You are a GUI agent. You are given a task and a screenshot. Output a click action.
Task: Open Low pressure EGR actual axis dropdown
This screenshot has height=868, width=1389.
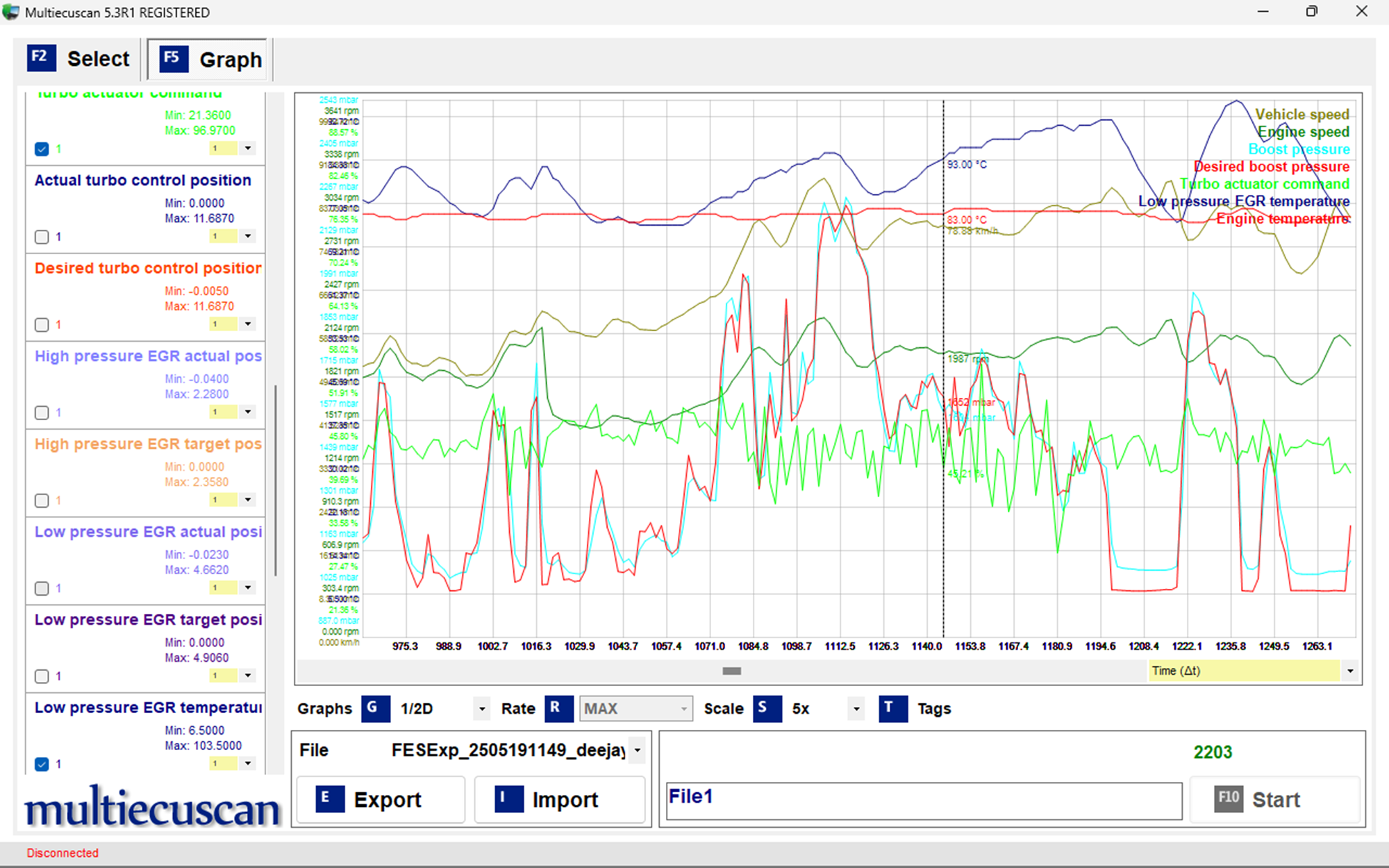(x=248, y=587)
